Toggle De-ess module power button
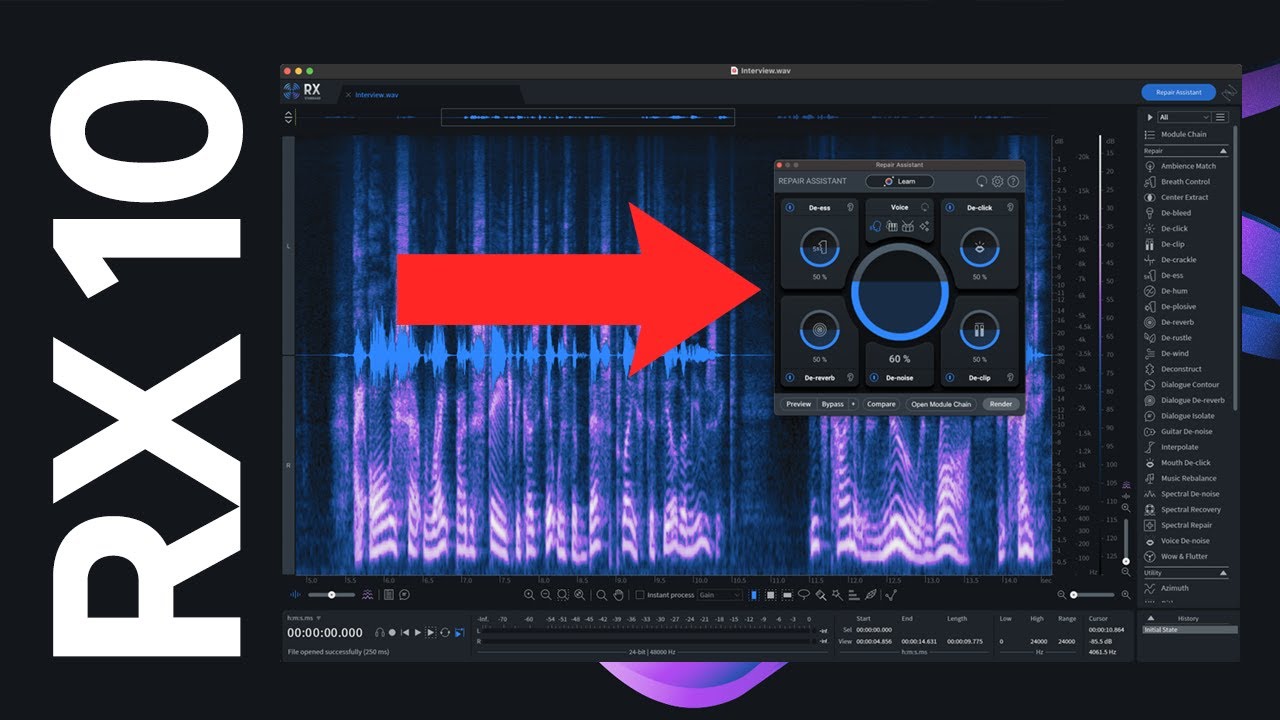Image resolution: width=1280 pixels, height=720 pixels. (789, 207)
